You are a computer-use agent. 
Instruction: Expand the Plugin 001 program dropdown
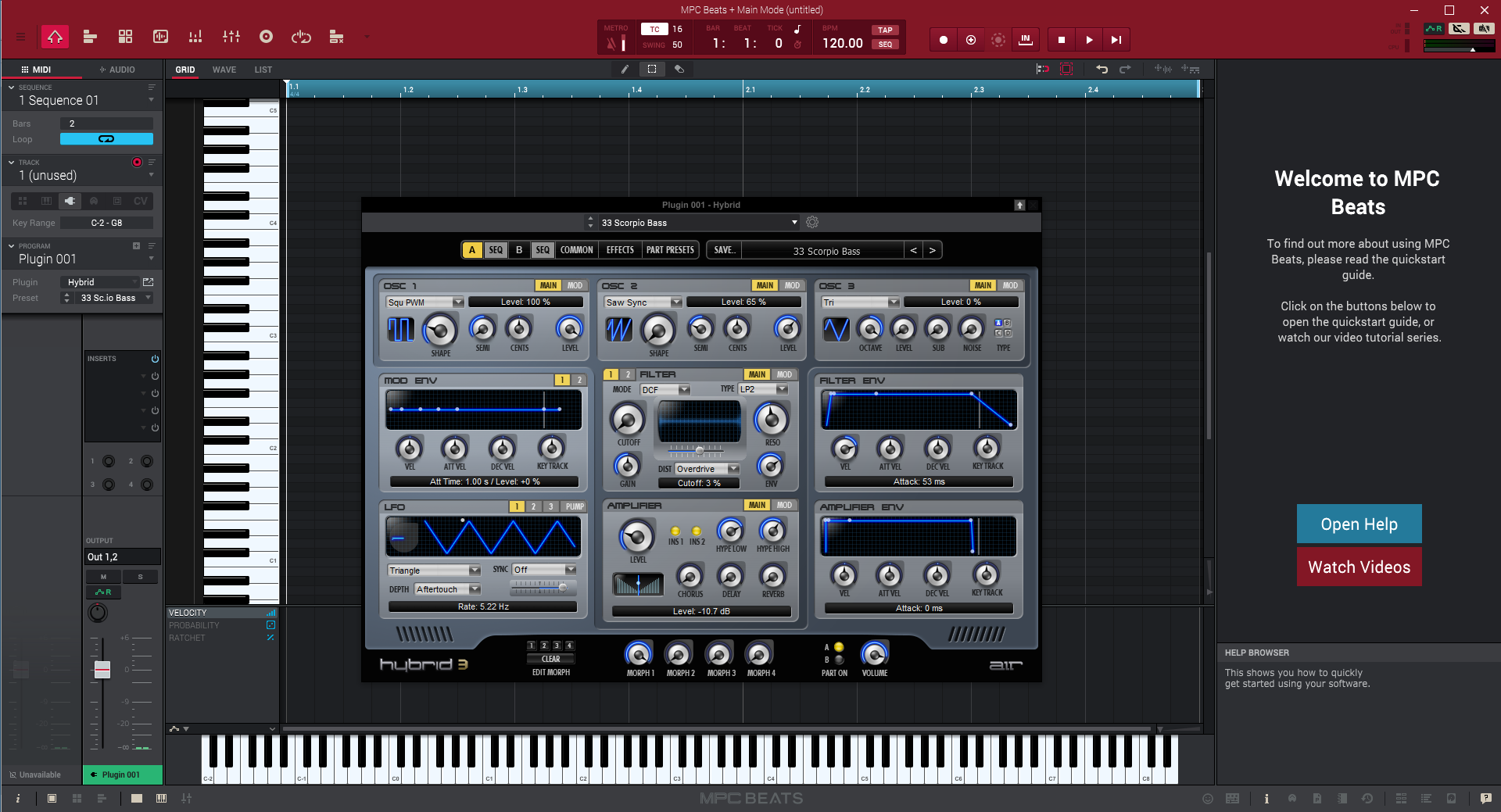(151, 259)
